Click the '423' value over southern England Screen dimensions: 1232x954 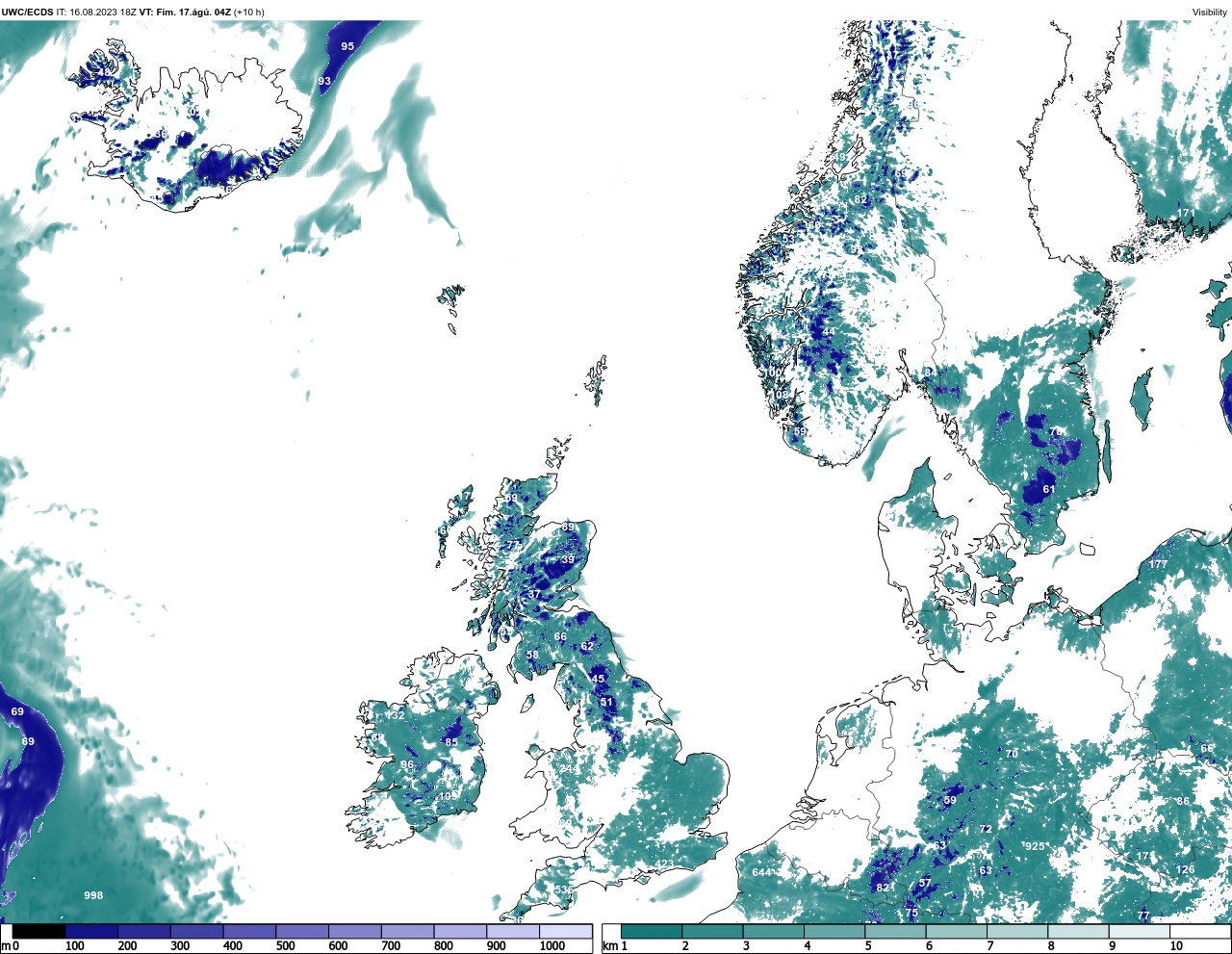(664, 864)
